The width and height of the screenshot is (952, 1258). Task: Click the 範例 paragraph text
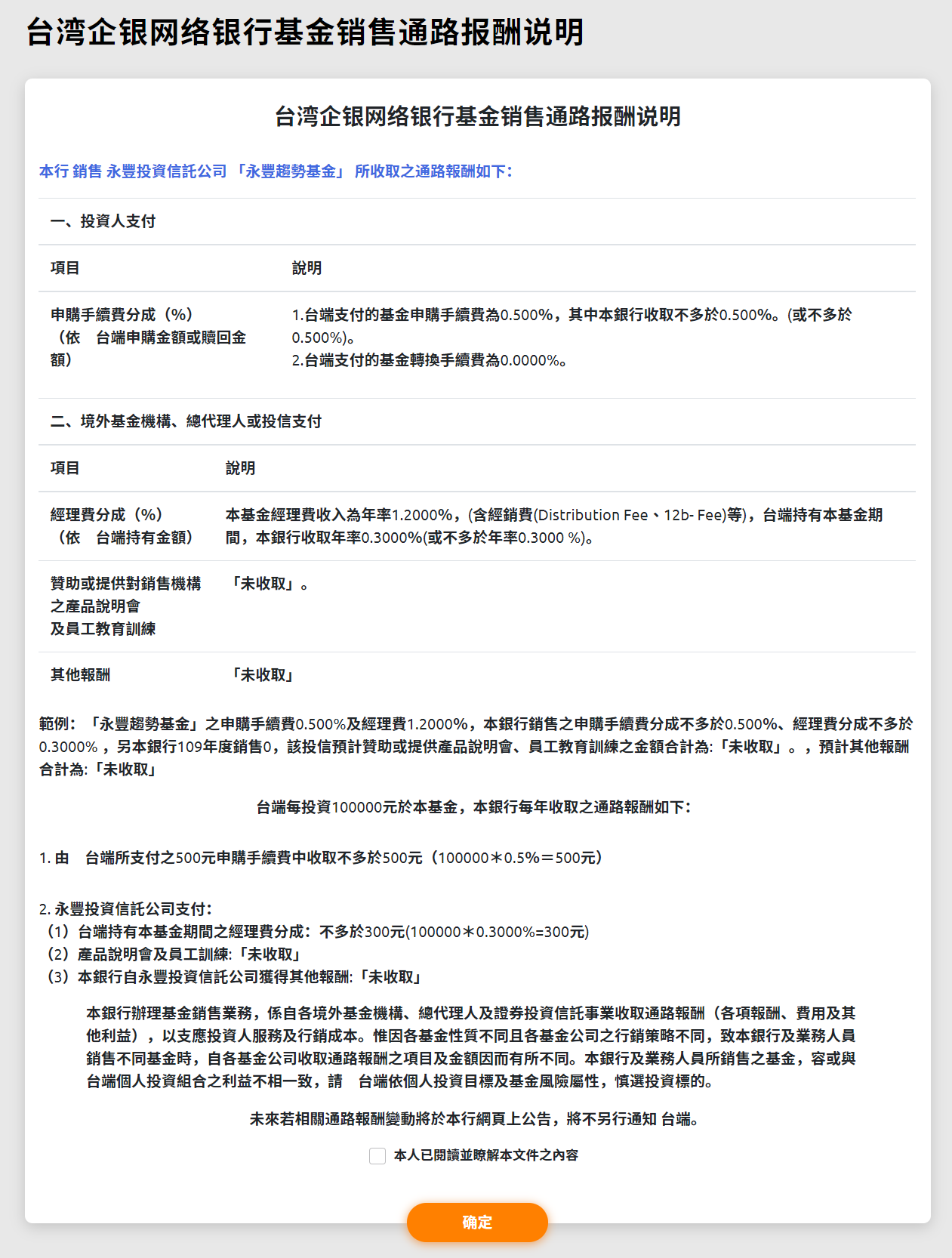tap(476, 747)
